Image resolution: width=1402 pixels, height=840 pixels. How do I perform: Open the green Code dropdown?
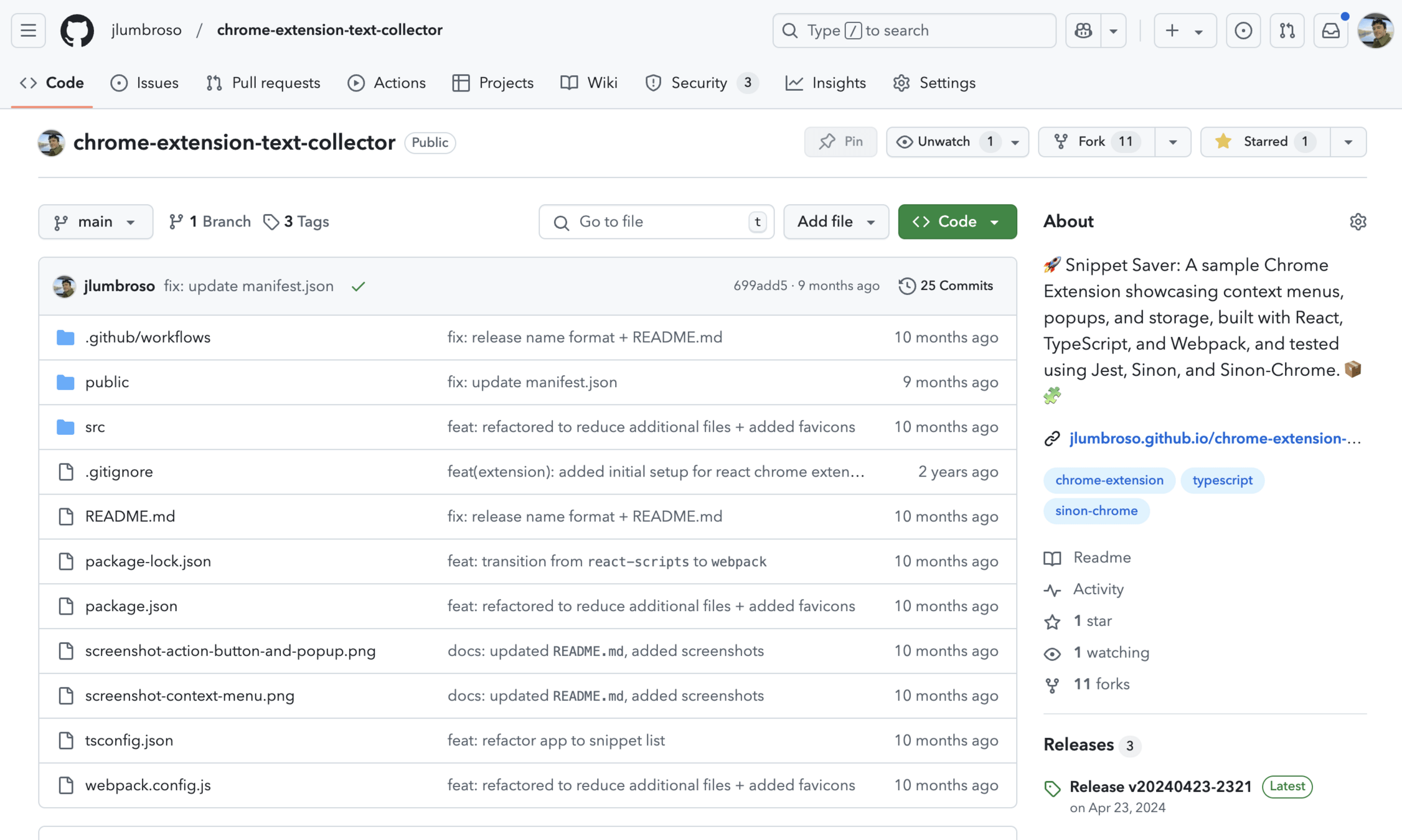(x=957, y=222)
